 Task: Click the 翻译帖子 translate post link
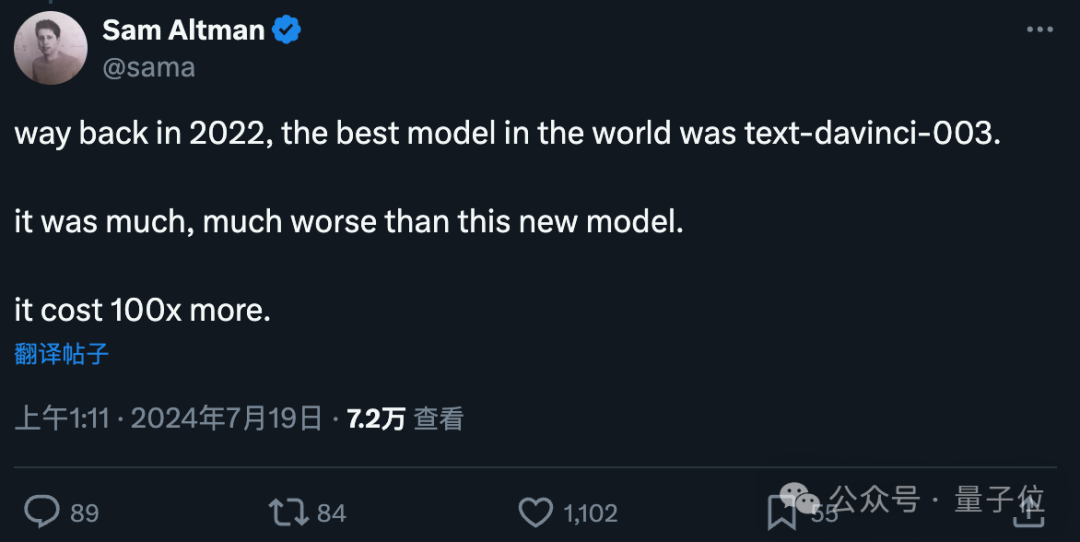(61, 354)
